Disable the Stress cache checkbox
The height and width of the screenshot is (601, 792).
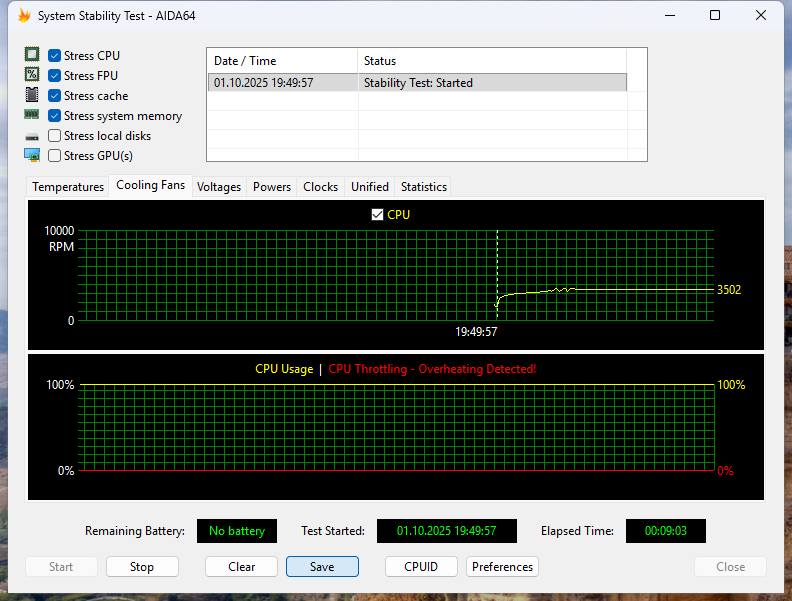point(55,96)
